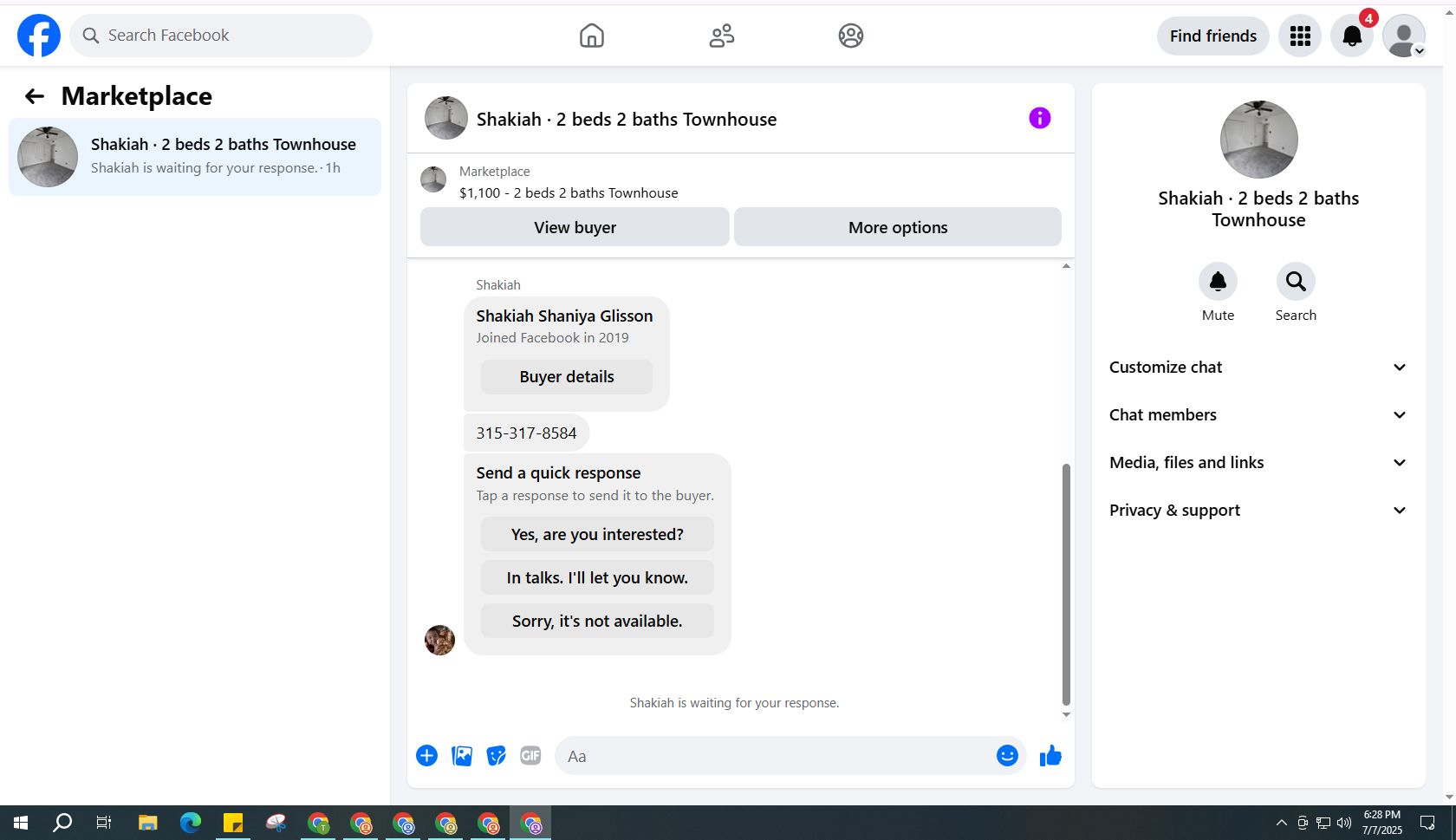Viewport: 1456px width, 840px height.
Task: Expand Chat members section
Action: point(1258,415)
